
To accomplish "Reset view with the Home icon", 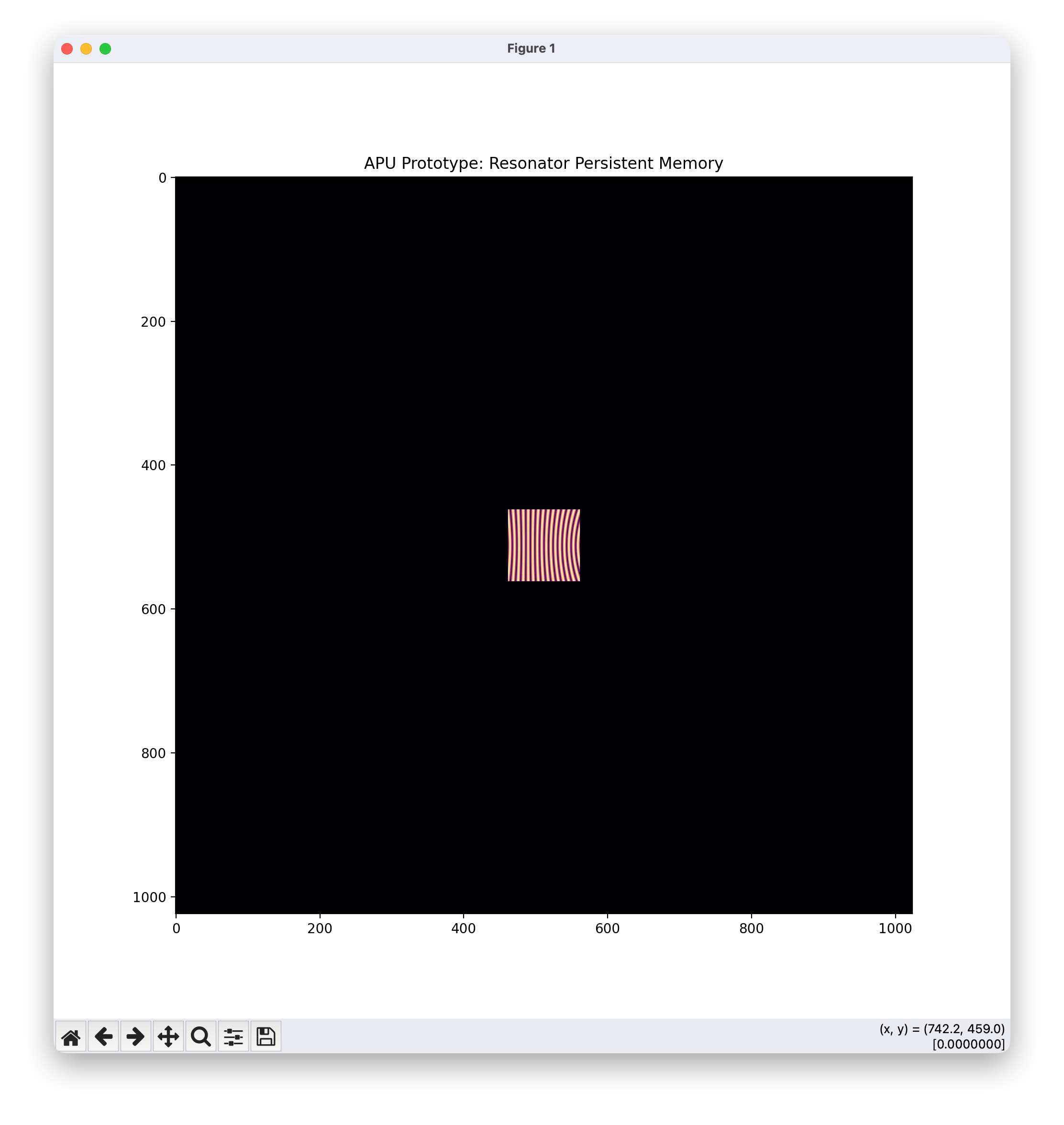I will (x=71, y=1037).
